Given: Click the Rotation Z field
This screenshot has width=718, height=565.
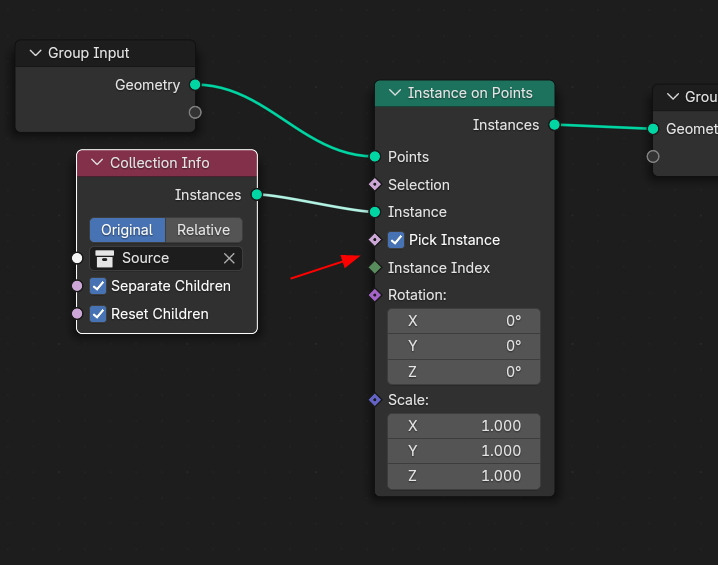Looking at the screenshot, I should coord(464,372).
